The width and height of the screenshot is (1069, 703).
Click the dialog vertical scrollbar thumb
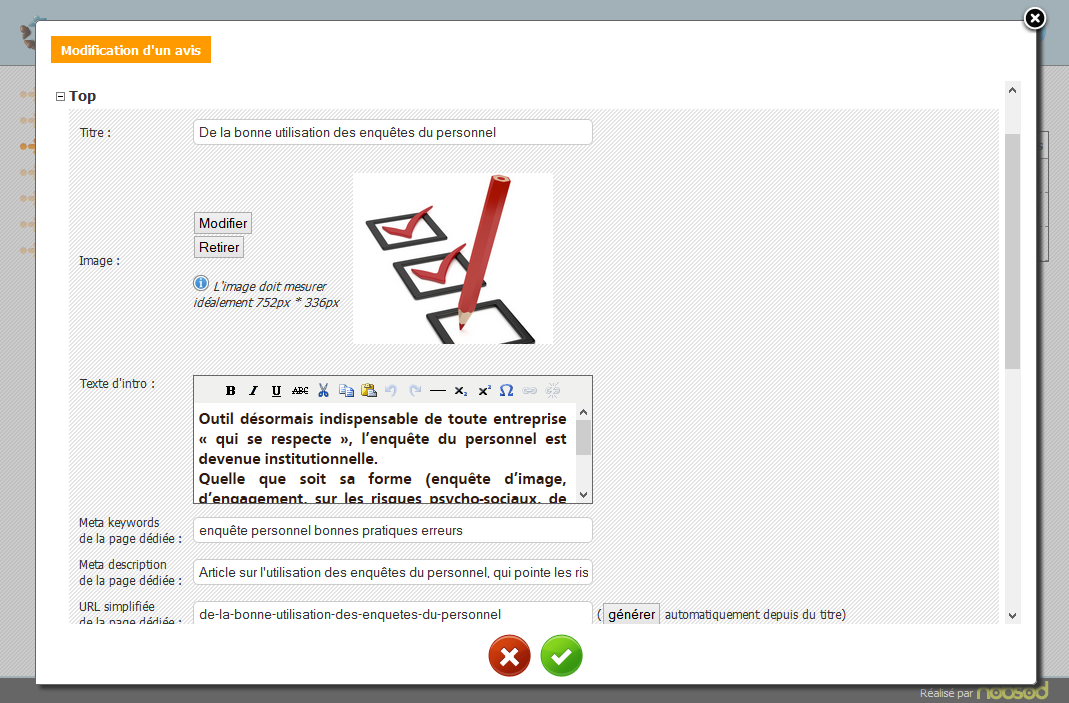tap(1012, 251)
